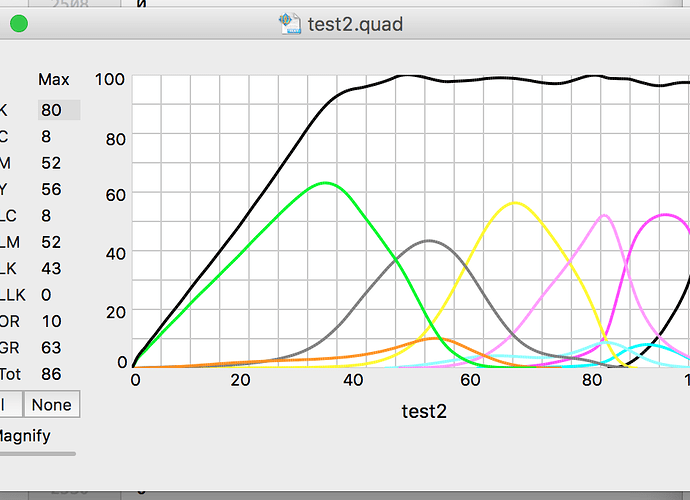The width and height of the screenshot is (690, 500).
Task: Select the OR channel max value 10
Action: [x=52, y=321]
